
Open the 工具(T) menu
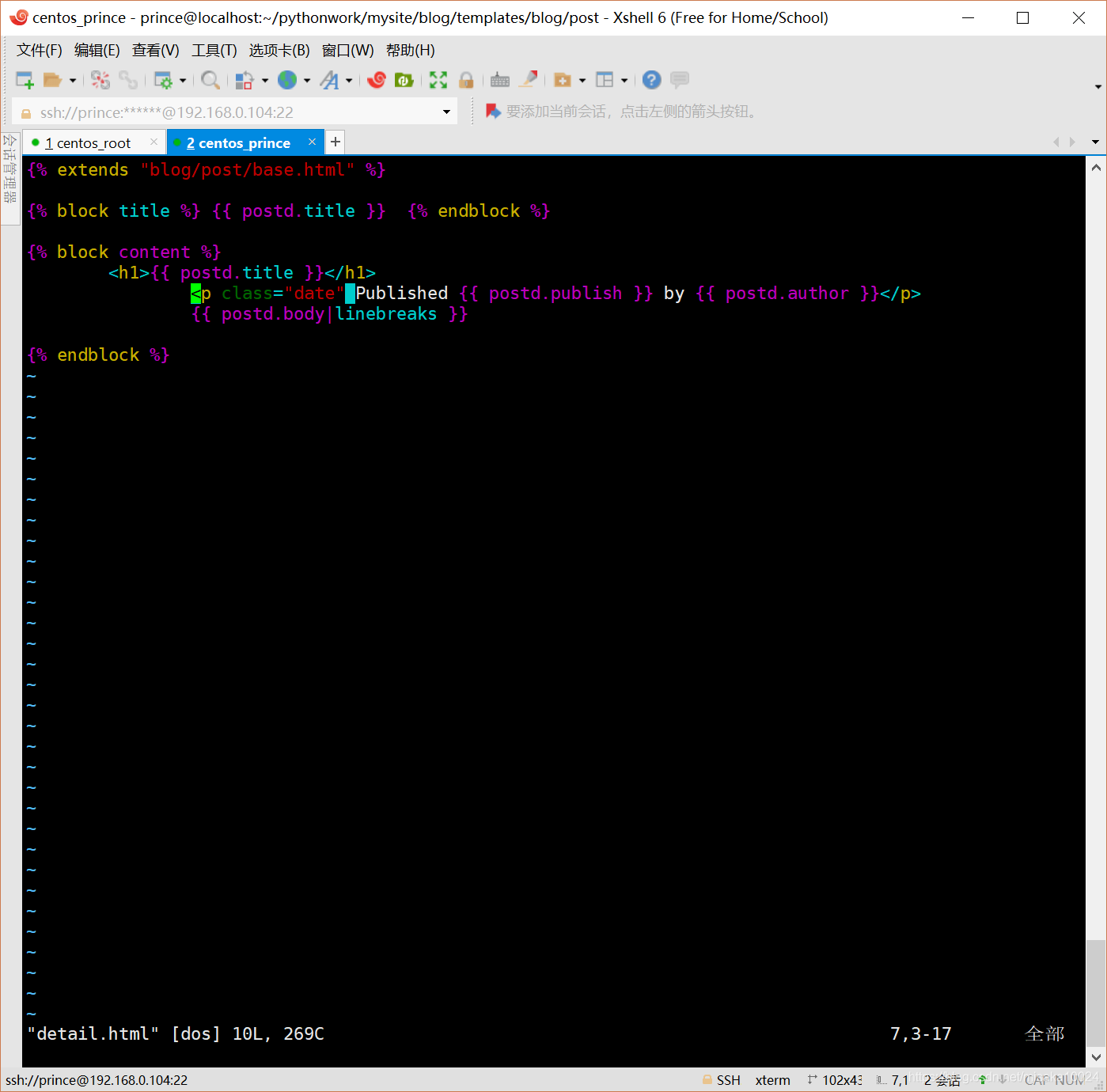point(214,51)
